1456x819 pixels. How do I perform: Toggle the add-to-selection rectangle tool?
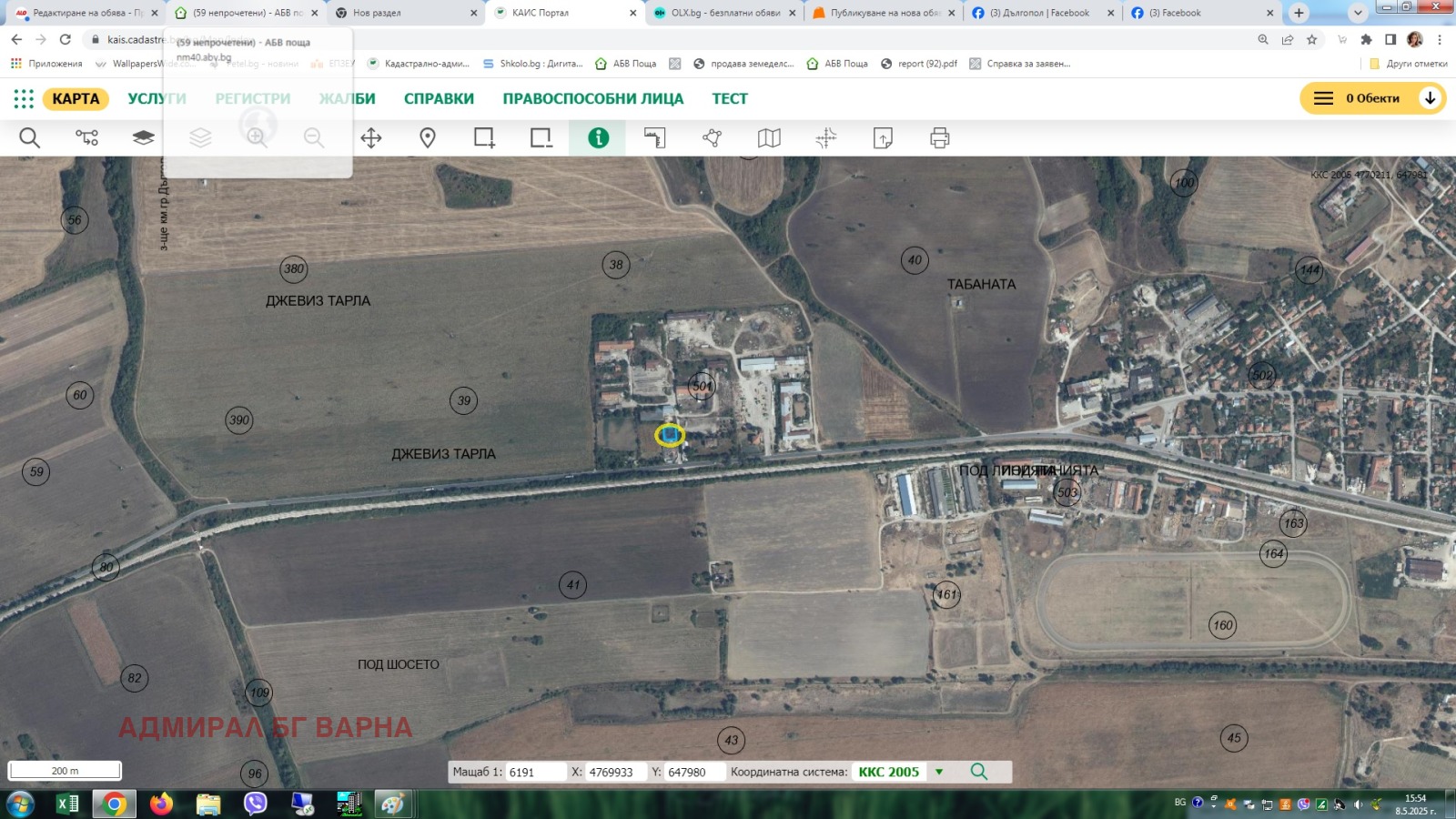[x=482, y=137]
